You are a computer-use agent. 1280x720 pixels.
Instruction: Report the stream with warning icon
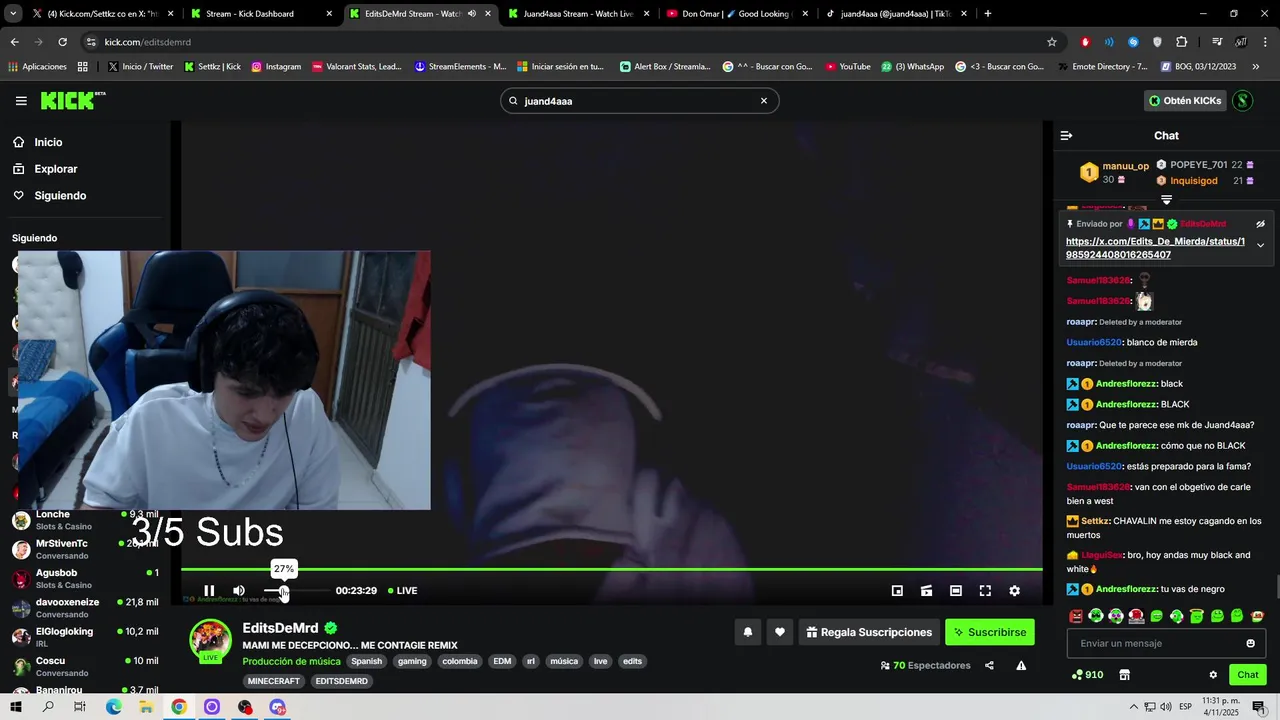point(1021,666)
